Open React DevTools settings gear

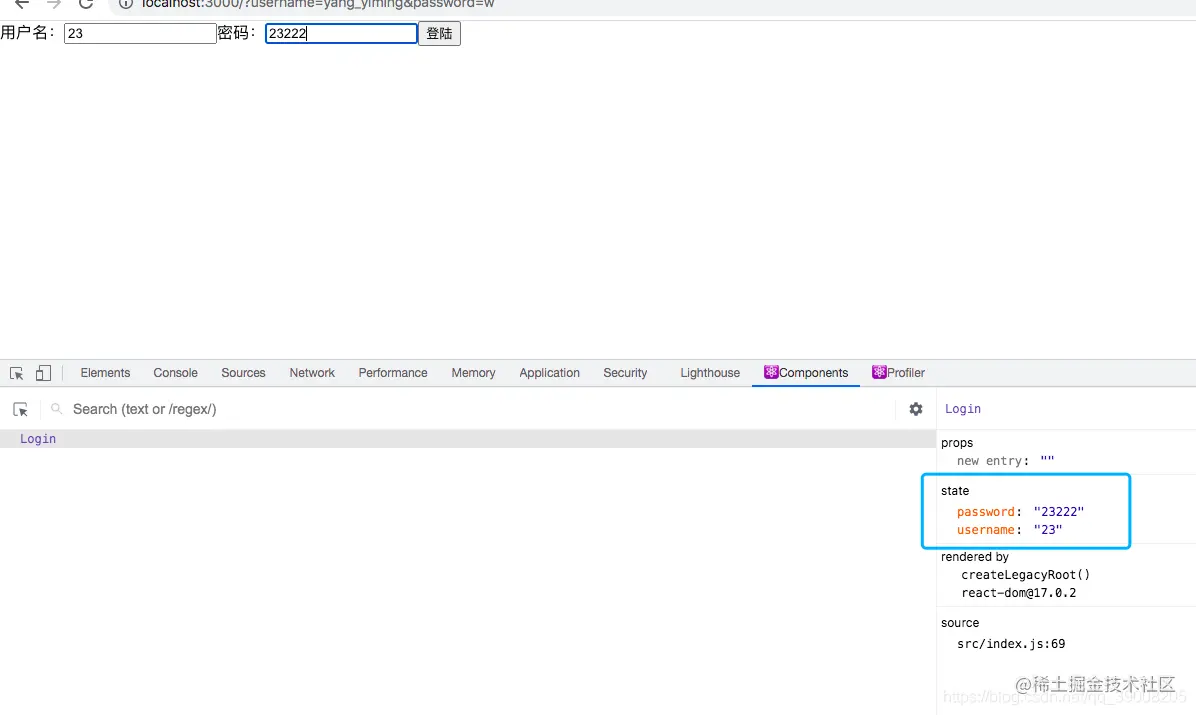916,410
